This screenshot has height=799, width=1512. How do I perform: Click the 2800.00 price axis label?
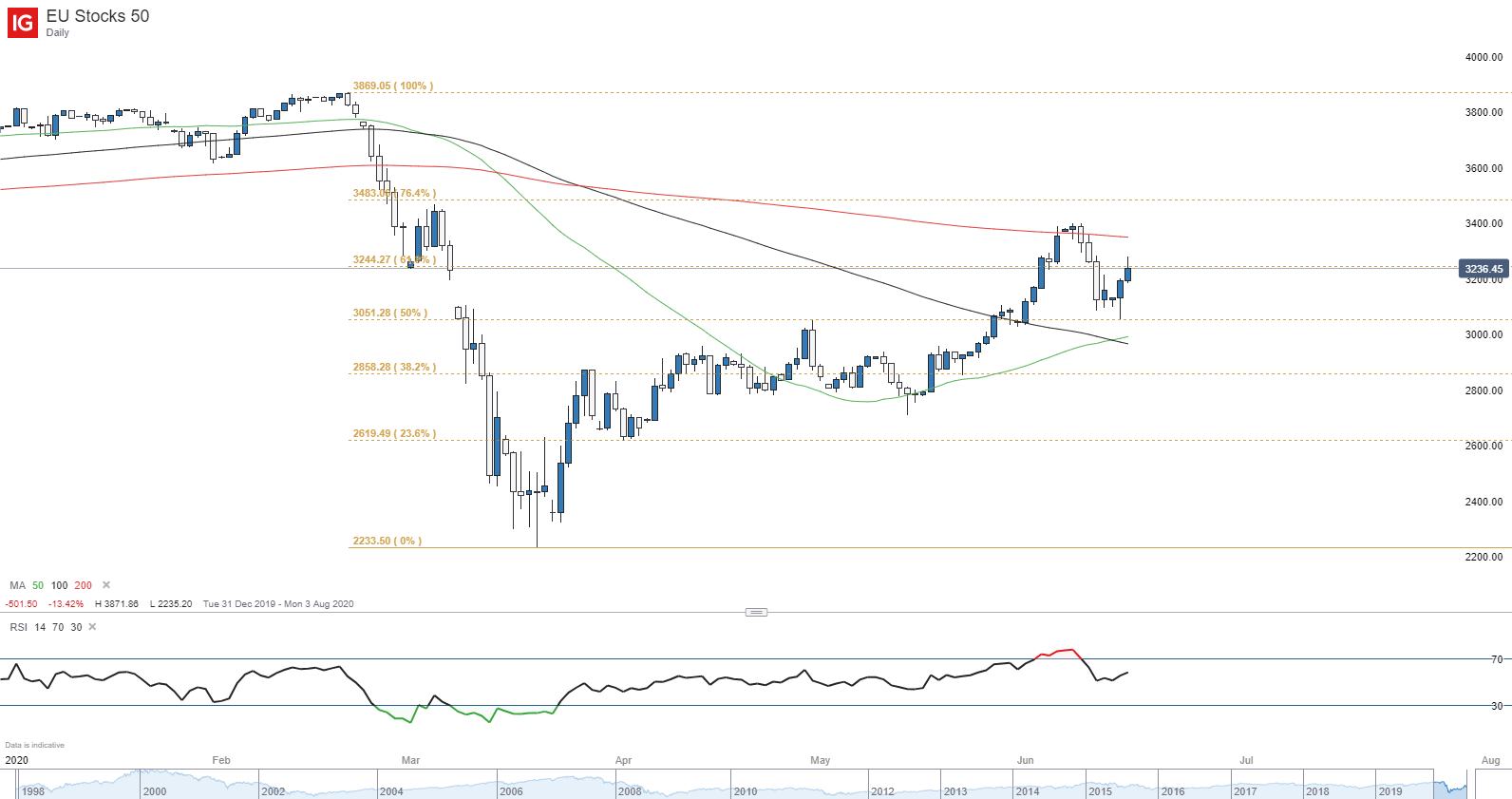coord(1484,390)
